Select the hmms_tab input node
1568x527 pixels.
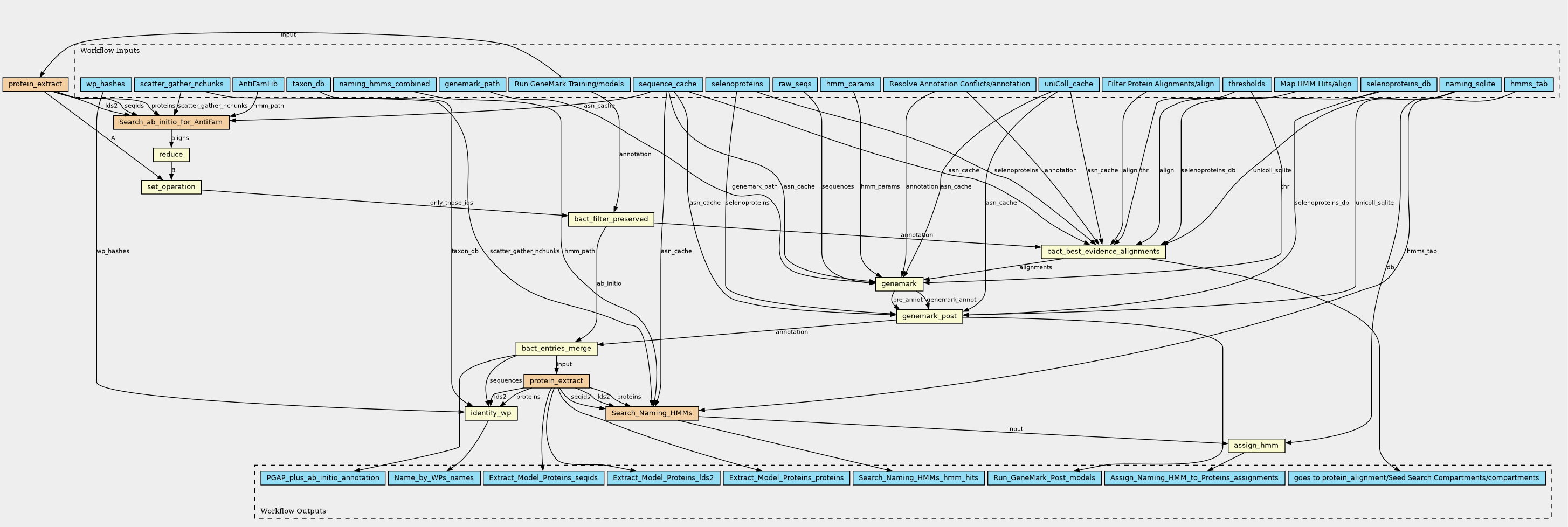coord(1528,84)
